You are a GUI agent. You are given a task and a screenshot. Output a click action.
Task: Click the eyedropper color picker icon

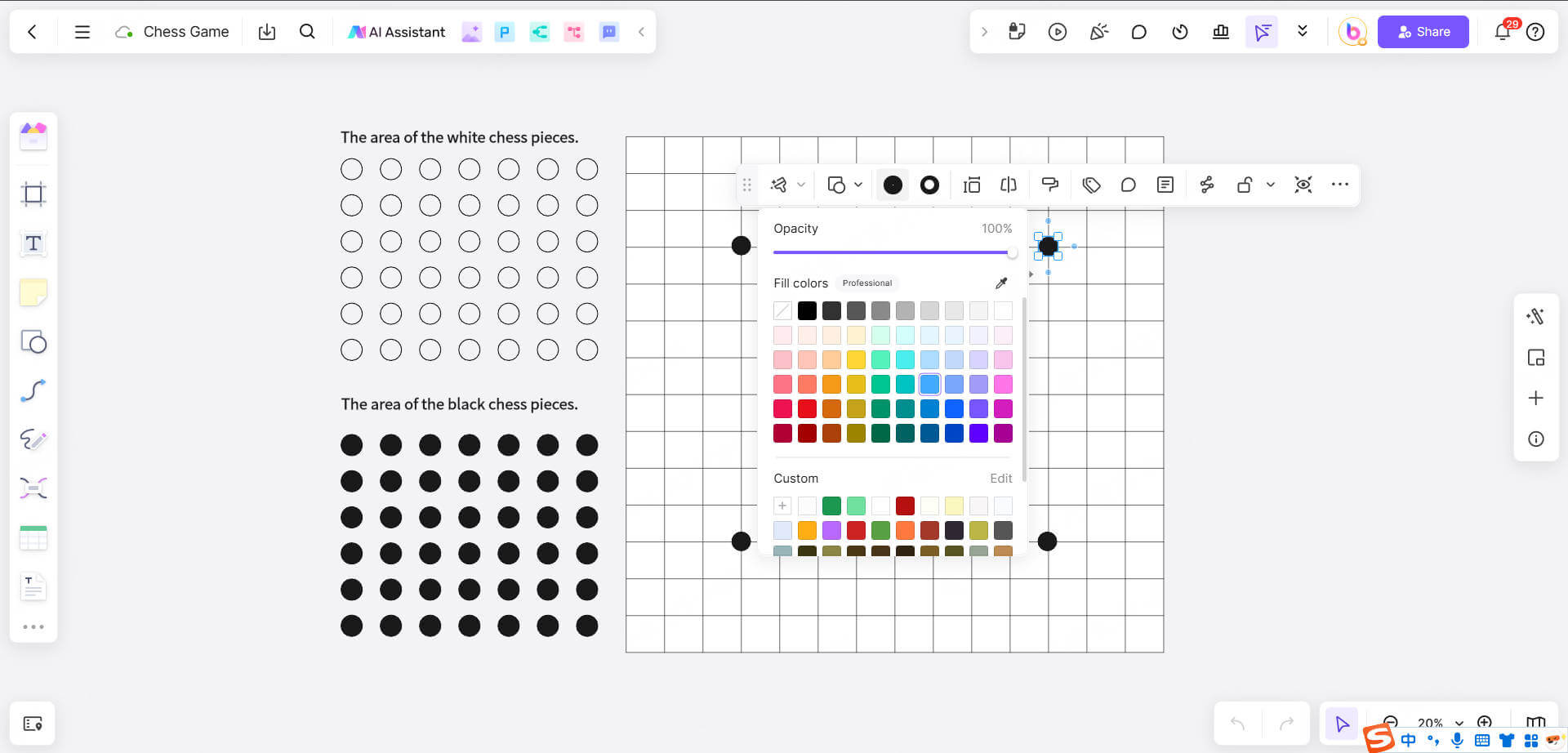(x=1001, y=283)
